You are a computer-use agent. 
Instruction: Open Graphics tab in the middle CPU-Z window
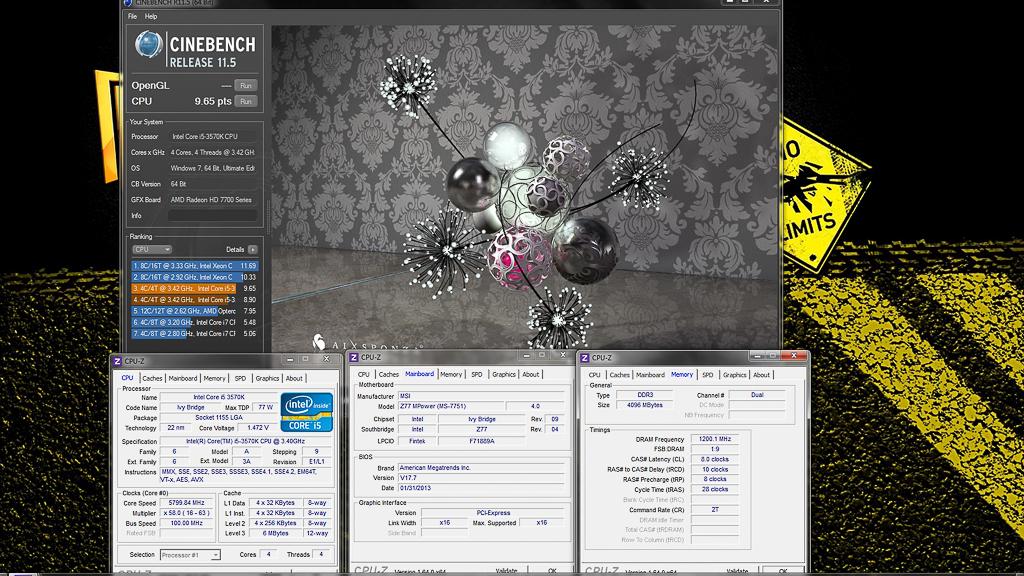click(504, 374)
